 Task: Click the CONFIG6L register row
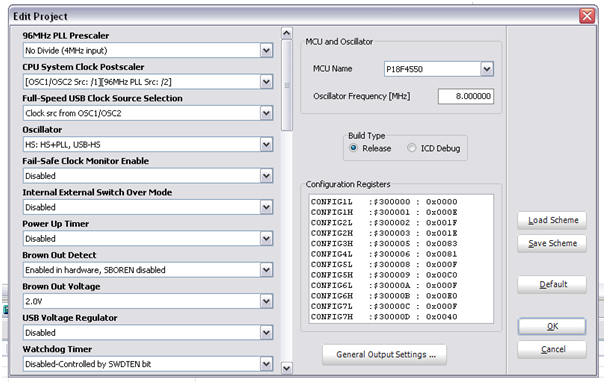[x=384, y=285]
